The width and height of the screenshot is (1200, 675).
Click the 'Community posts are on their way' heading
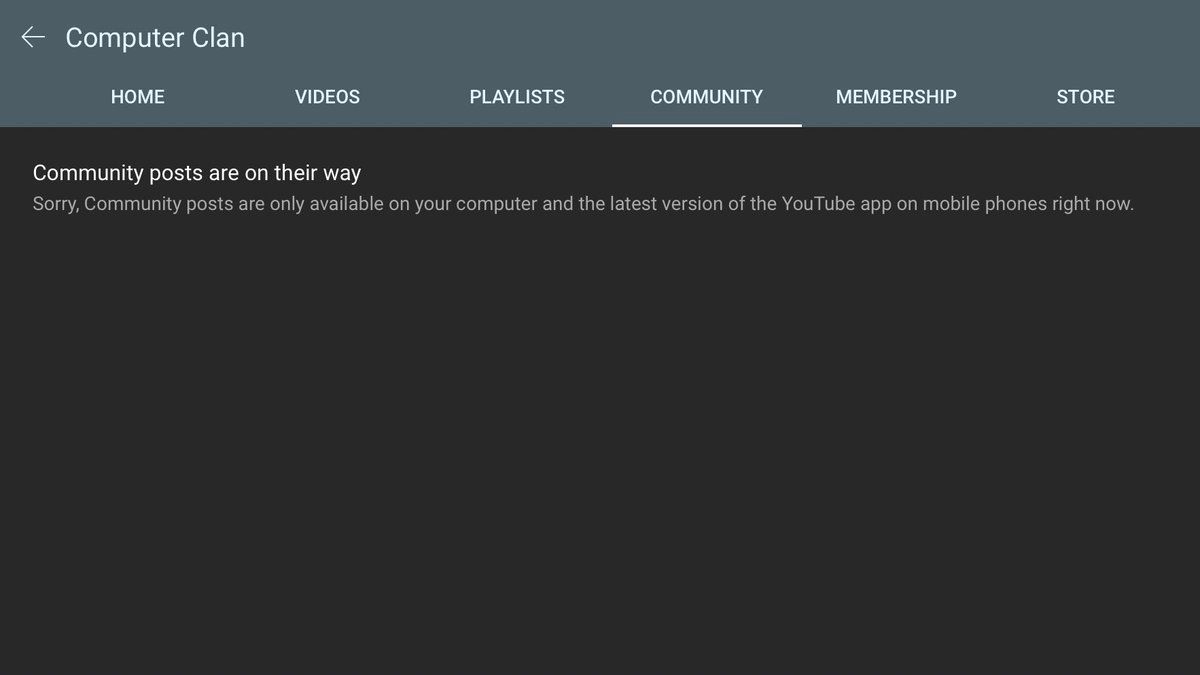197,173
